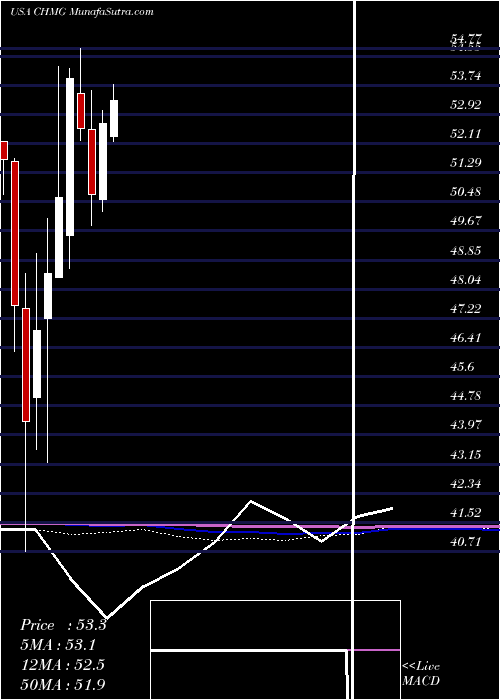500x700 pixels.
Task: Click the 47.22 price axis label
Action: tap(466, 308)
